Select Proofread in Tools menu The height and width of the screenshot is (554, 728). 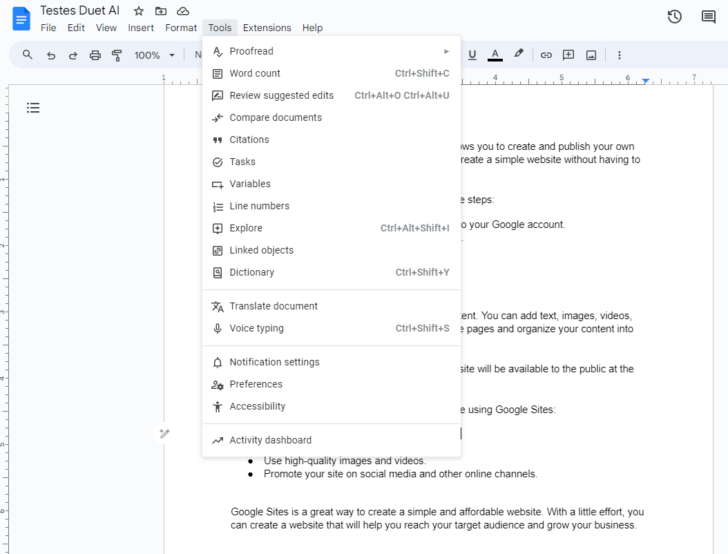tap(332, 51)
